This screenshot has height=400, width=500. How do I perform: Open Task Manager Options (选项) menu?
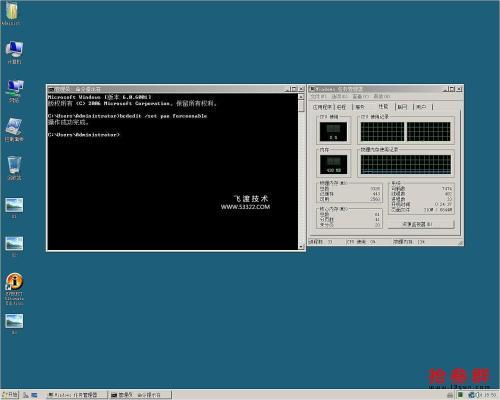tap(339, 96)
